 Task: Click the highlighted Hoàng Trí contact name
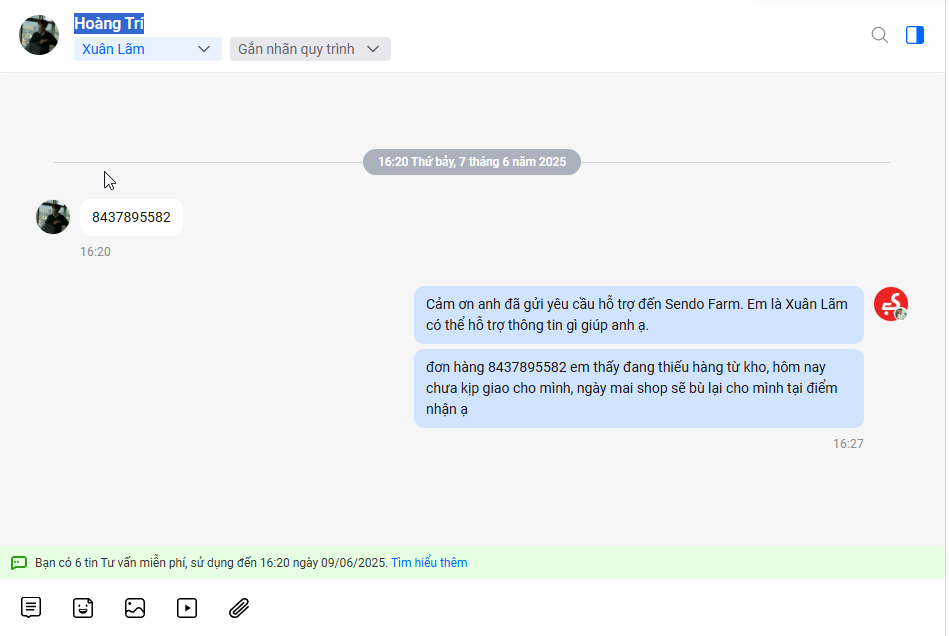[109, 24]
